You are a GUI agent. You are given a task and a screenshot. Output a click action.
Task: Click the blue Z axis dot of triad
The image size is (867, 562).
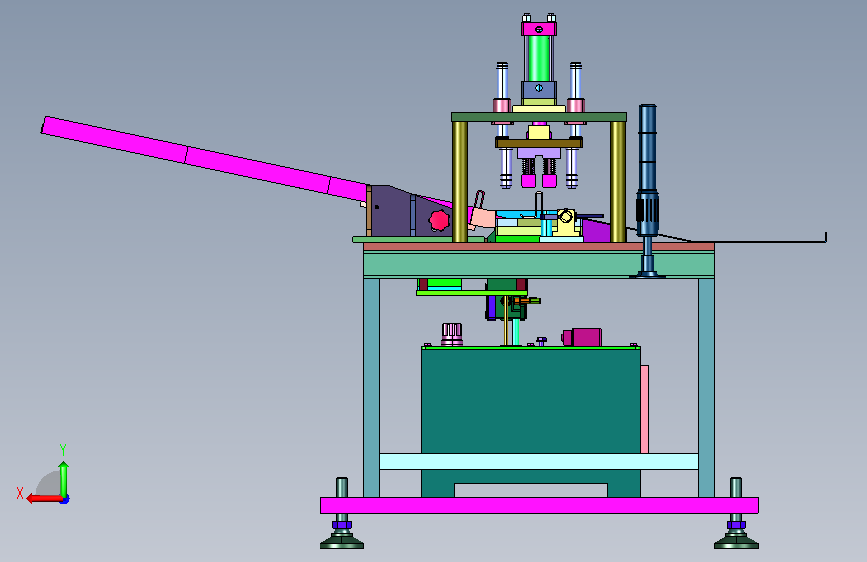[65, 500]
